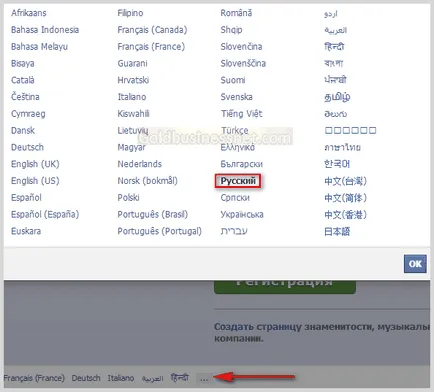Choose Bahasa Indonesia from the list
This screenshot has width=434, height=392.
point(45,30)
